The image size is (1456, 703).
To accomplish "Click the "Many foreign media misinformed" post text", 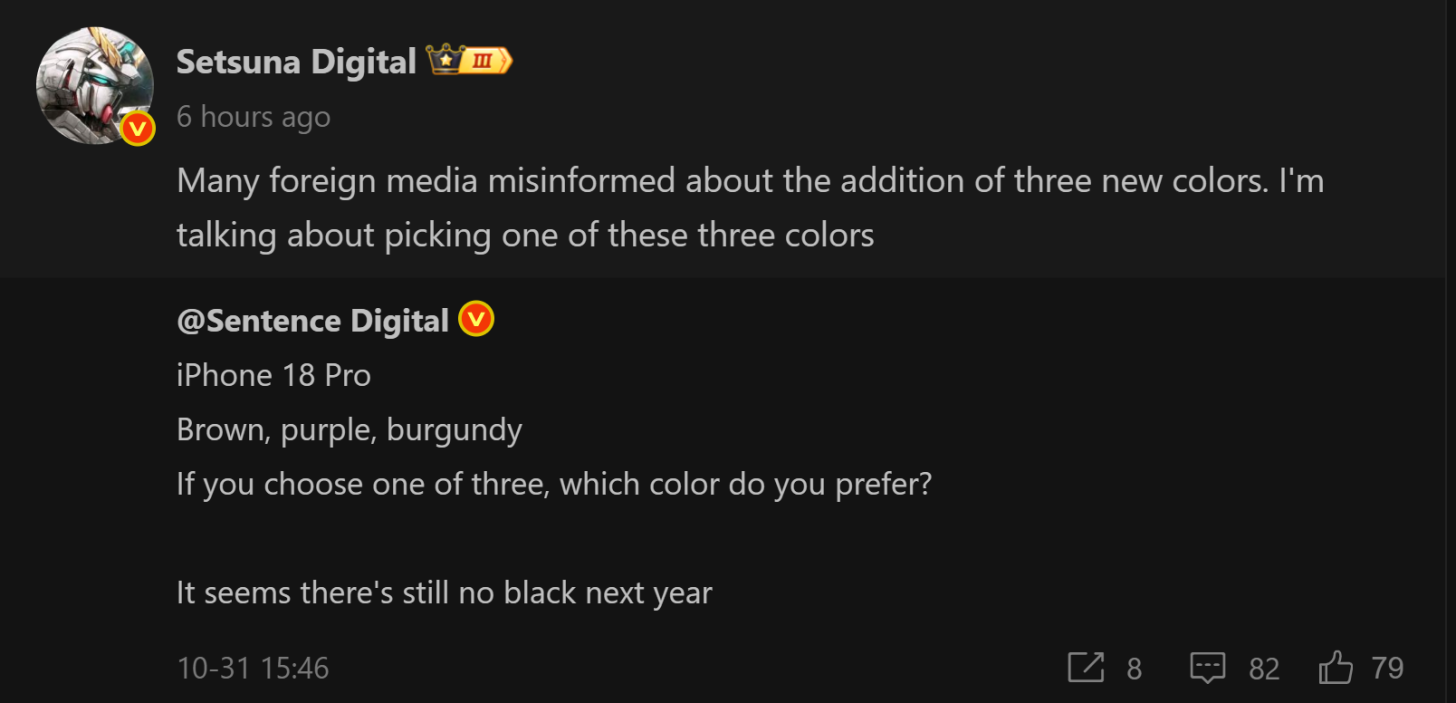I will (x=750, y=182).
